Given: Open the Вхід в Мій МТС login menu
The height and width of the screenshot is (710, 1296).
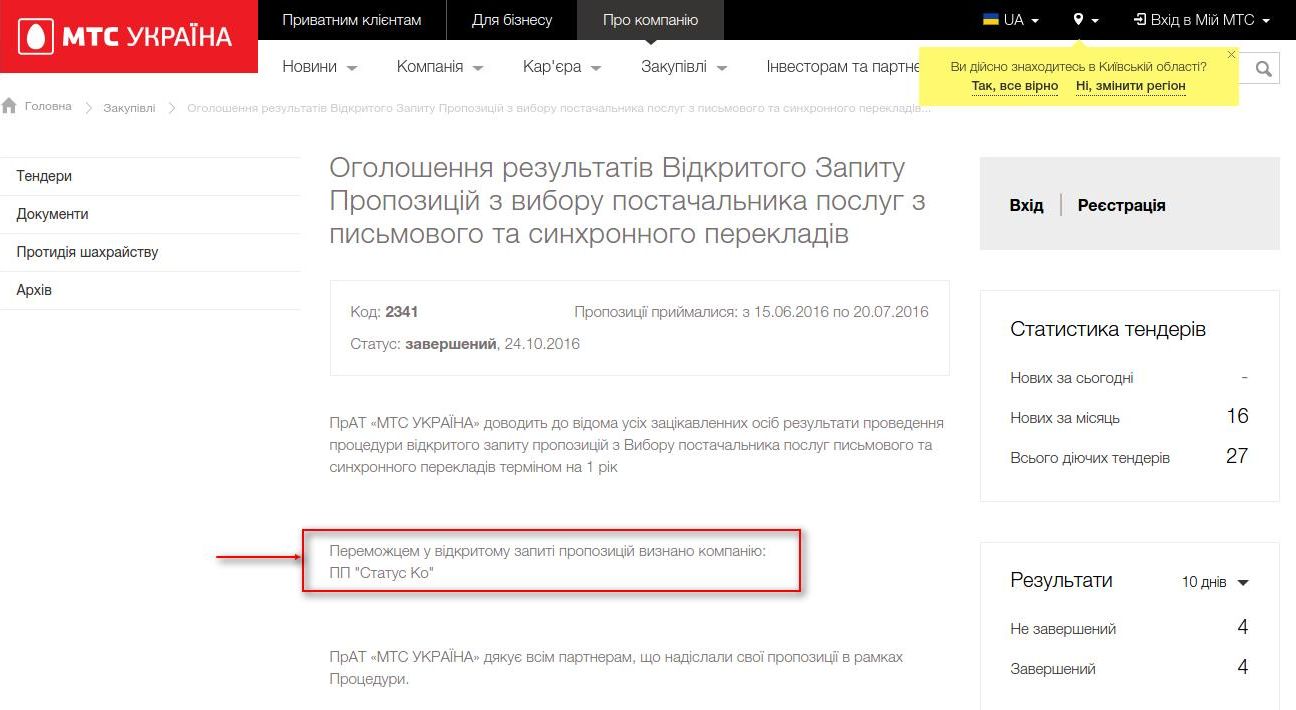Looking at the screenshot, I should coord(1202,20).
